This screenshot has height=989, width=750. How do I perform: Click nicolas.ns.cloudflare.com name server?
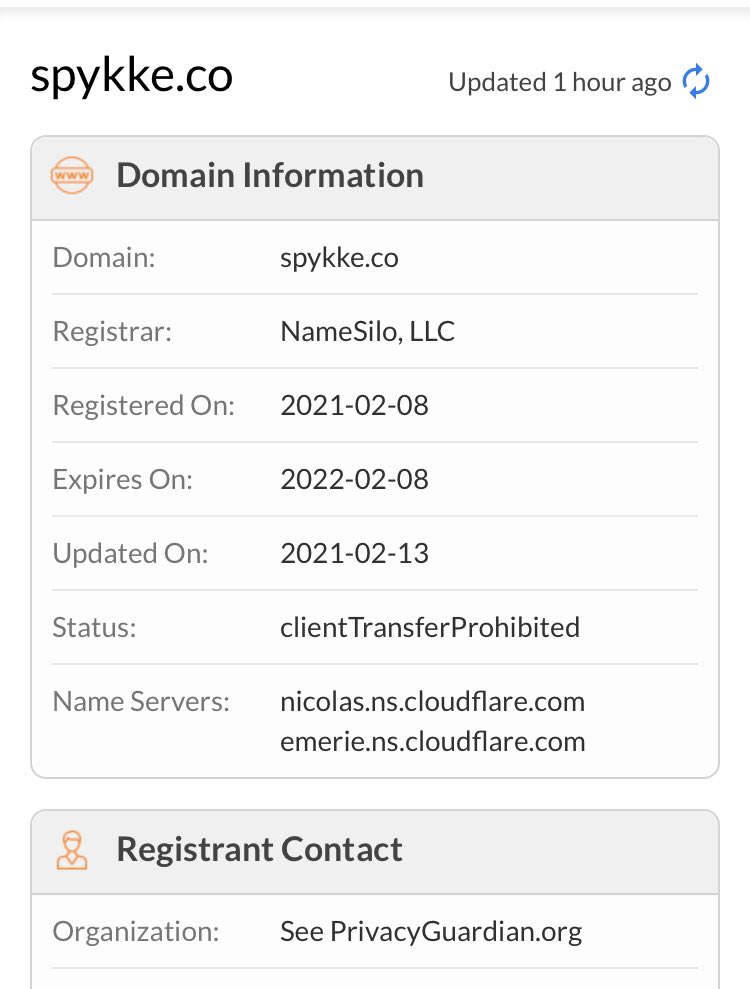point(433,702)
